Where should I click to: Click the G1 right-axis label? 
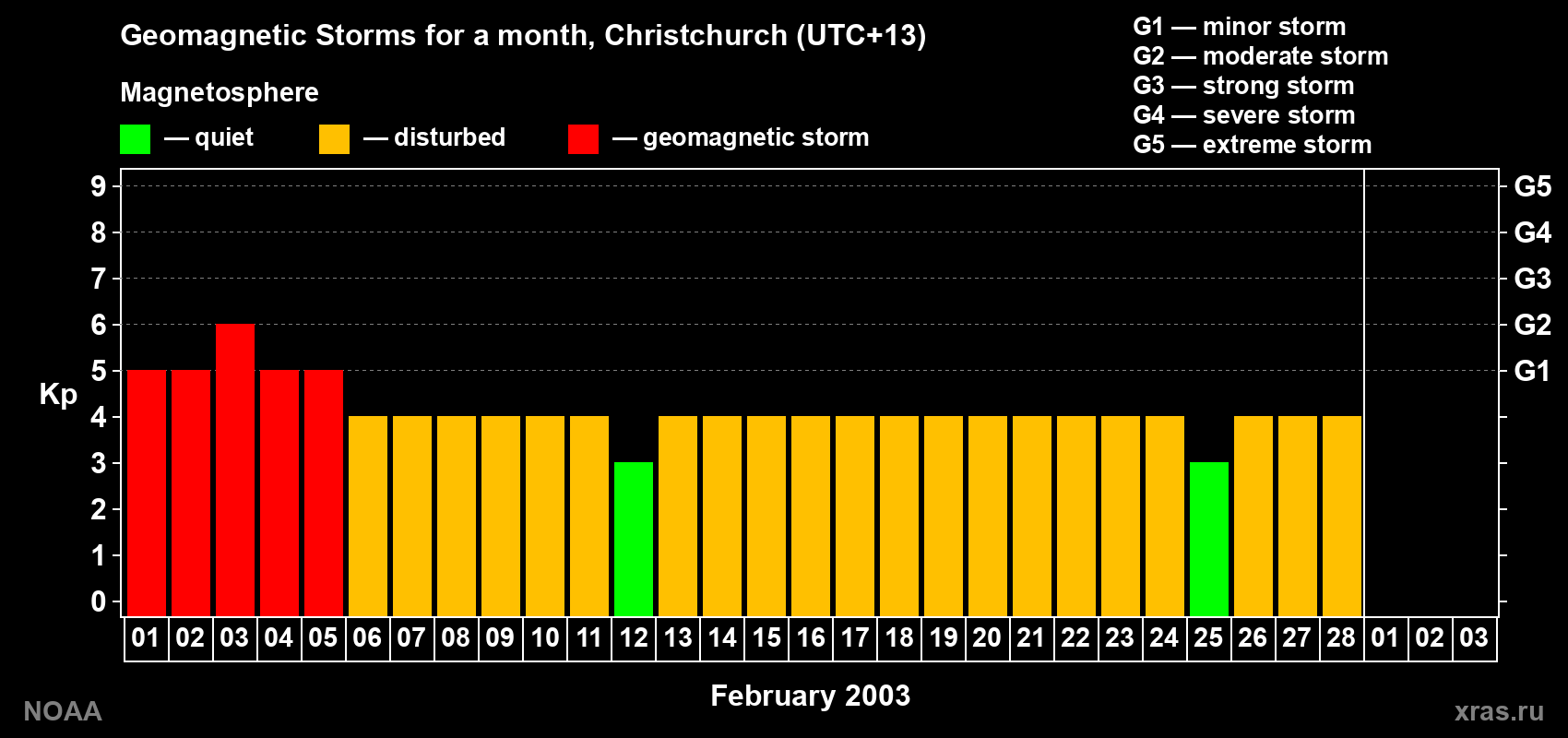(1533, 371)
